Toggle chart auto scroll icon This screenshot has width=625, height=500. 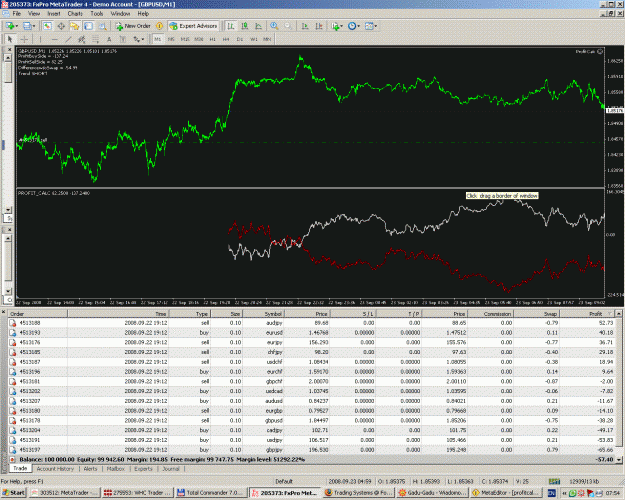coord(305,26)
